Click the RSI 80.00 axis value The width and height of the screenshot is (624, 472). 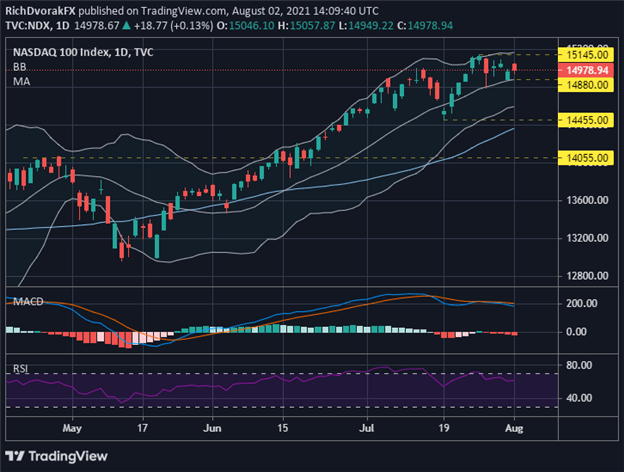579,365
